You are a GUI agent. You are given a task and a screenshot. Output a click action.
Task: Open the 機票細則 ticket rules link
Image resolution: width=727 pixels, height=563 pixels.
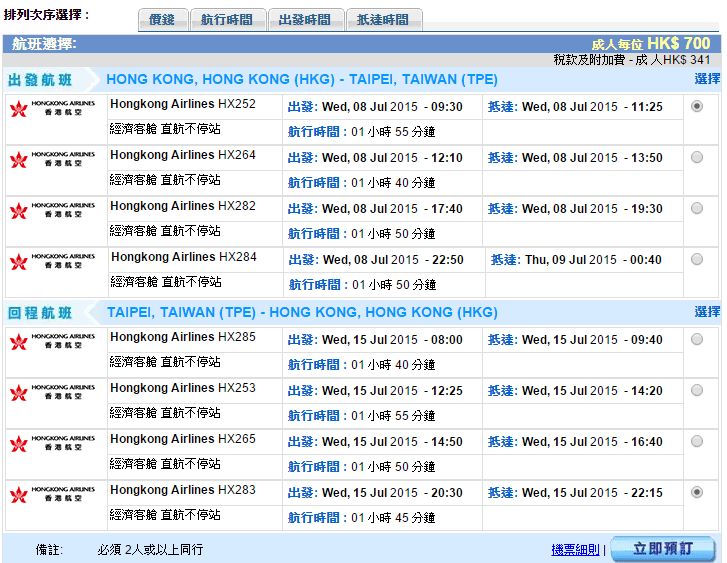coord(575,550)
